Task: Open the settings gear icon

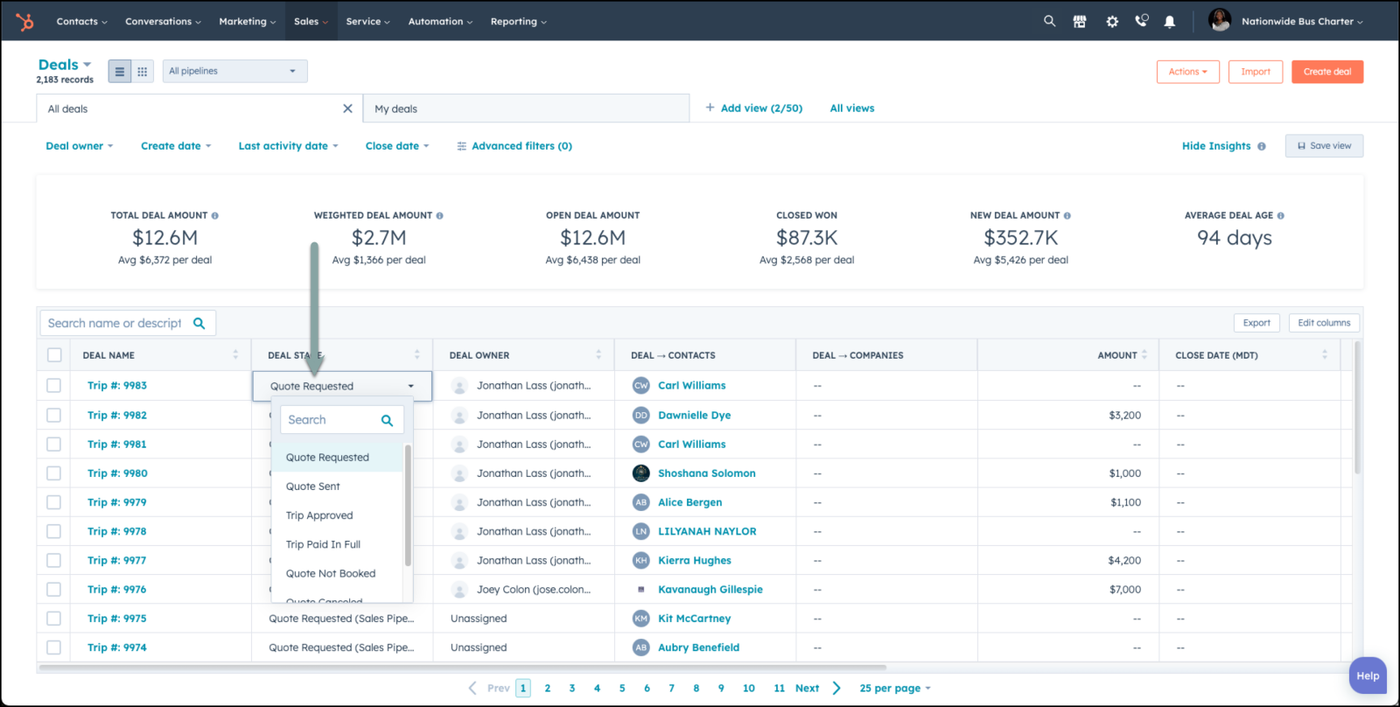Action: (1112, 21)
